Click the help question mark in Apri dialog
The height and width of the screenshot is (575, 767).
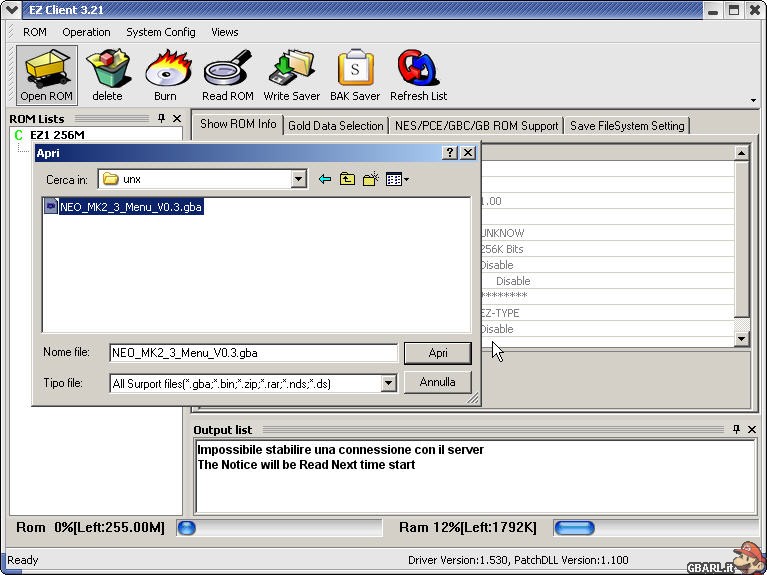450,153
